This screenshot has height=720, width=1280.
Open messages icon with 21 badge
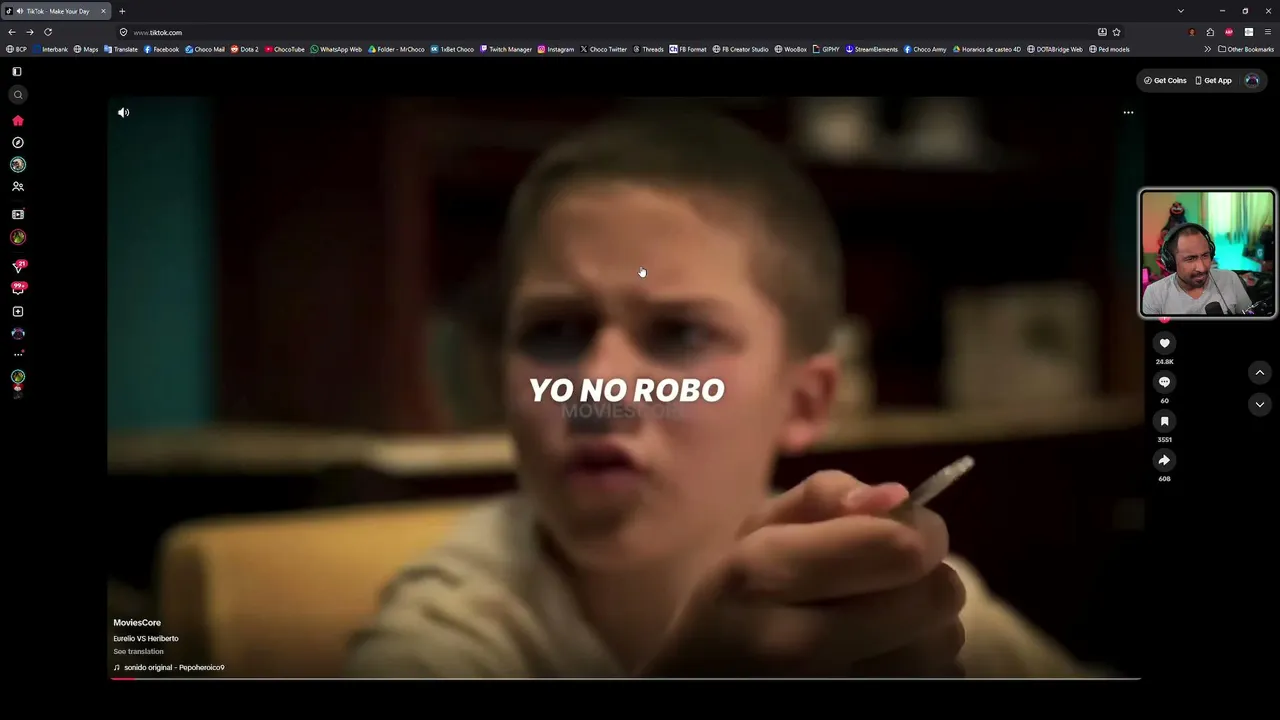coord(18,267)
